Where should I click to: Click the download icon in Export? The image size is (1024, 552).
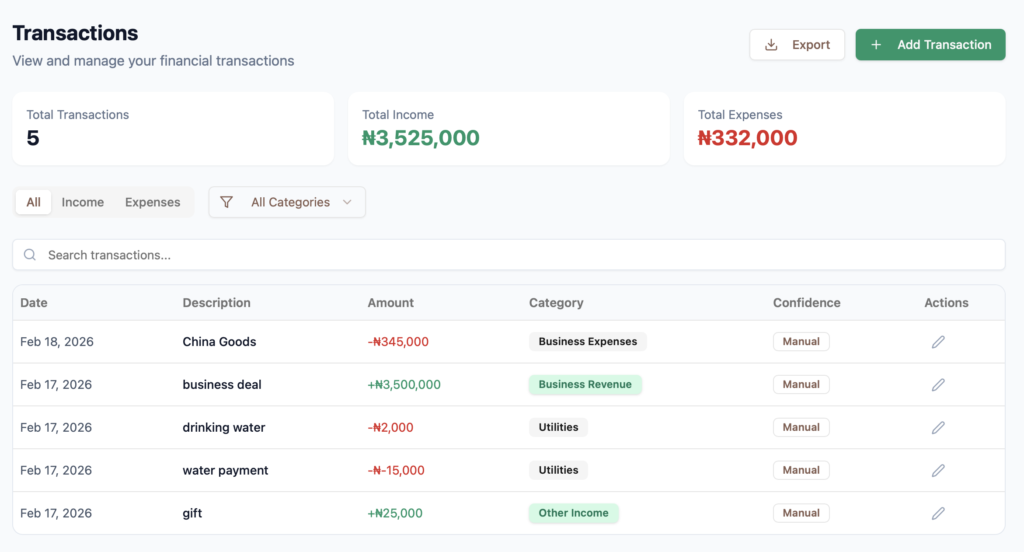point(771,45)
